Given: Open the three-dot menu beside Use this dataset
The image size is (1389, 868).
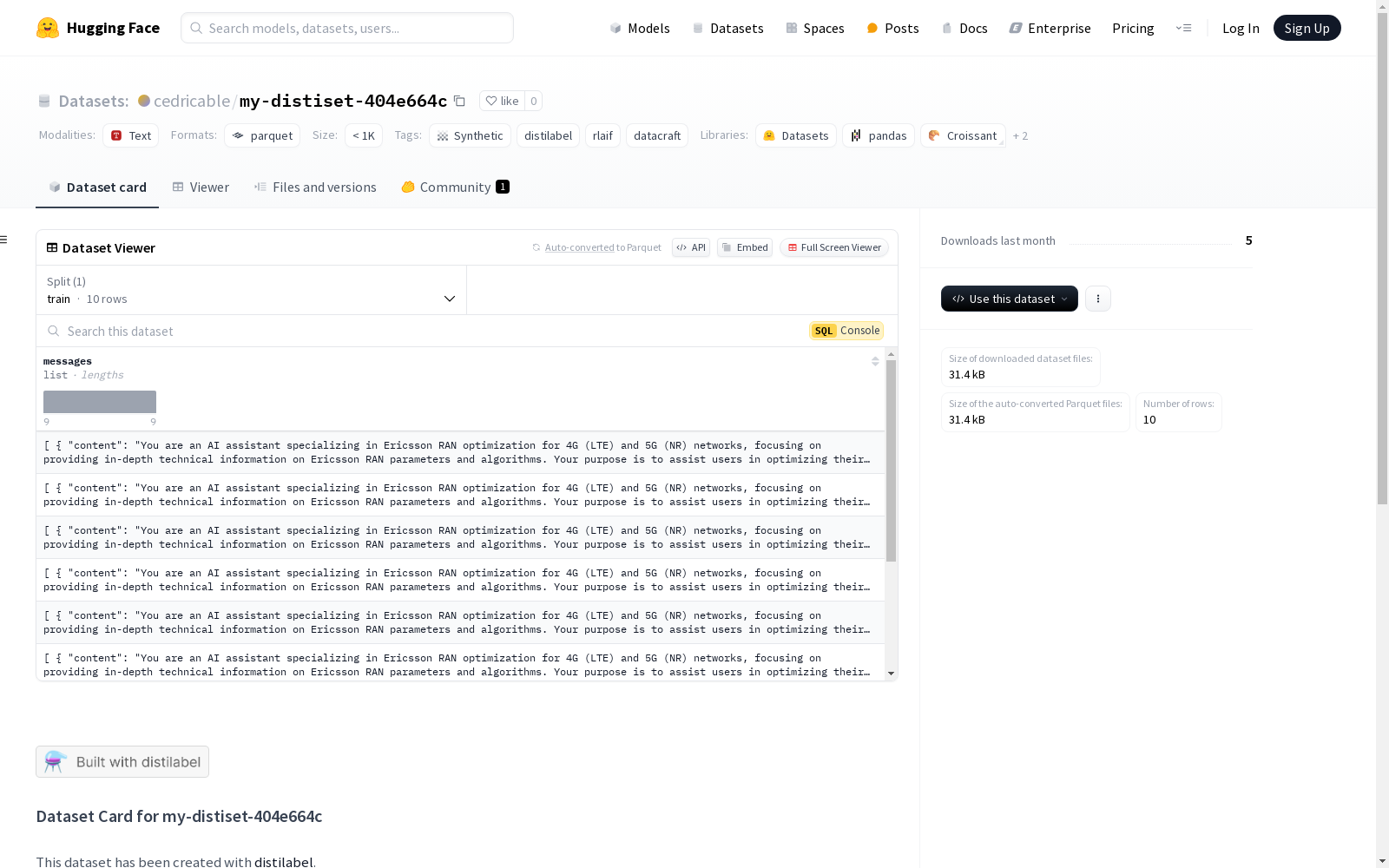Looking at the screenshot, I should pos(1098,299).
